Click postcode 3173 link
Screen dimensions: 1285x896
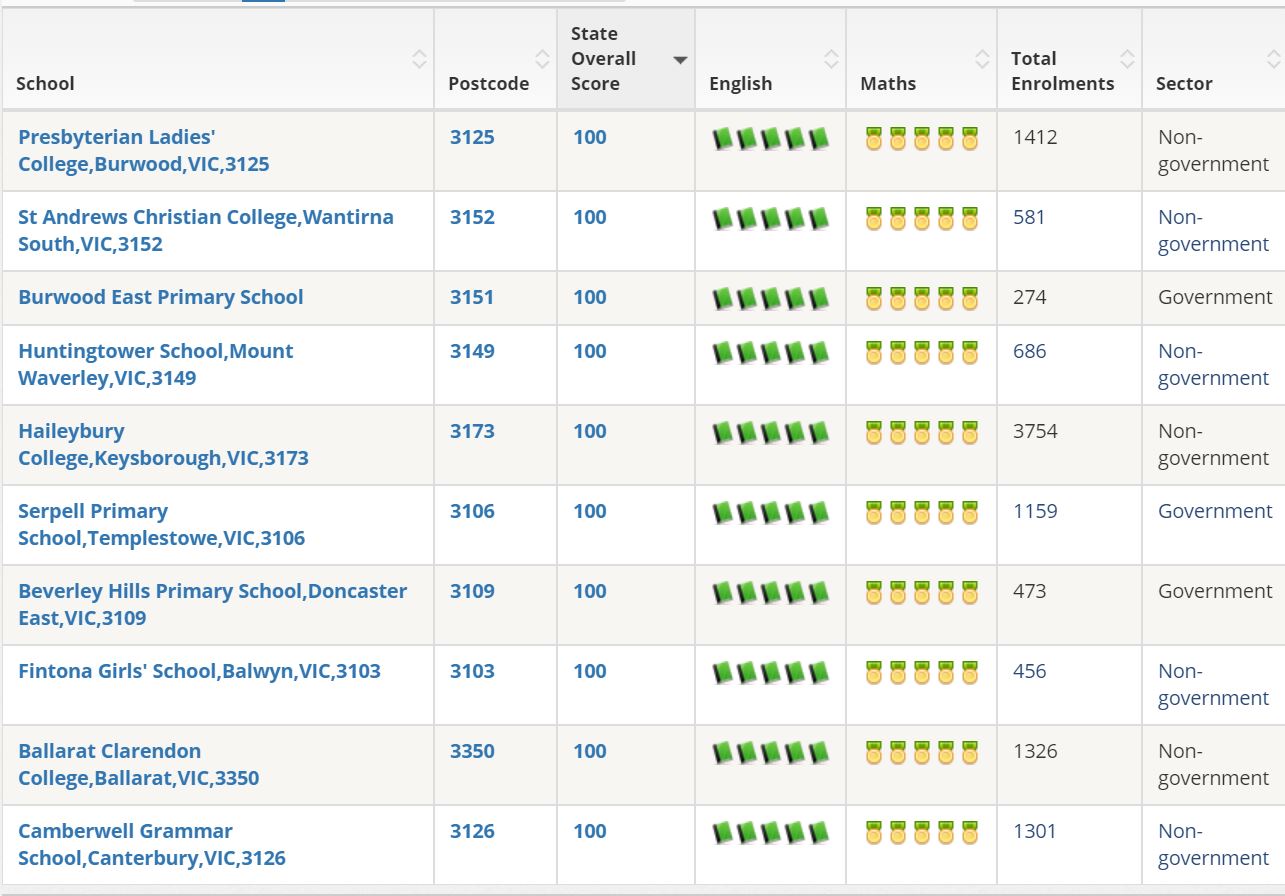tap(472, 431)
